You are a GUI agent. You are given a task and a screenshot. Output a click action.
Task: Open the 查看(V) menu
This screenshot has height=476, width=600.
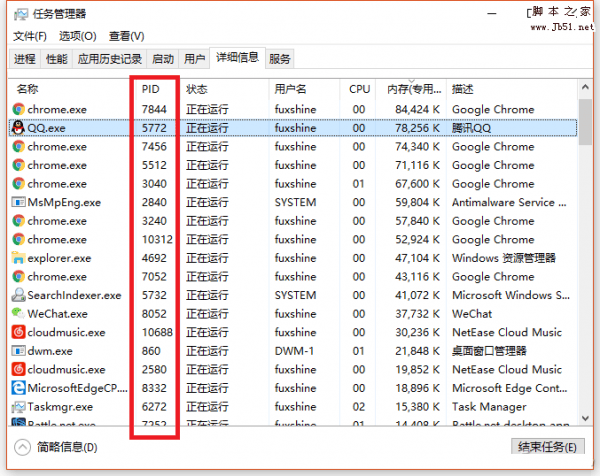pos(127,36)
